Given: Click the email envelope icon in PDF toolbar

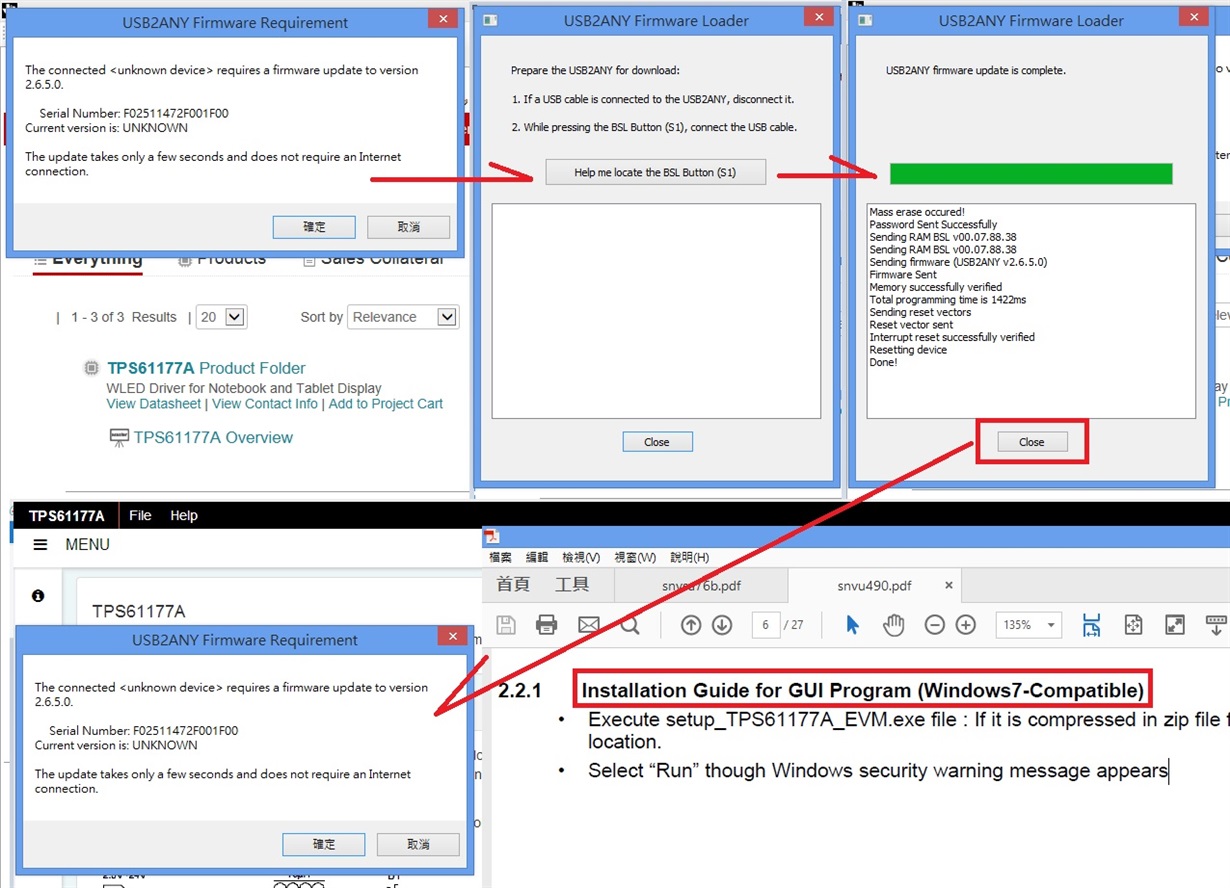Looking at the screenshot, I should [588, 625].
